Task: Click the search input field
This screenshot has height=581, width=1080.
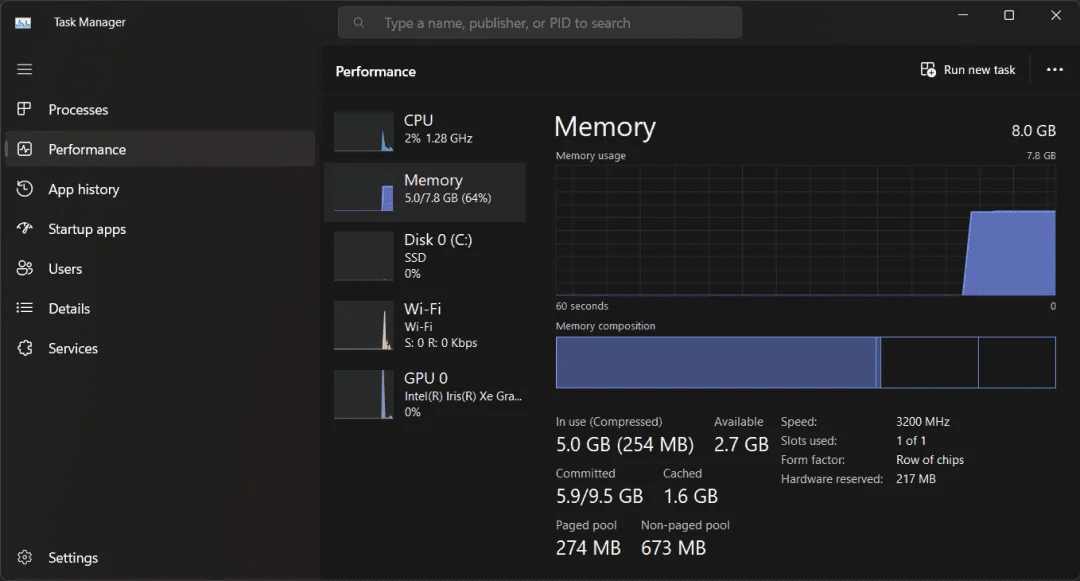Action: pyautogui.click(x=539, y=23)
